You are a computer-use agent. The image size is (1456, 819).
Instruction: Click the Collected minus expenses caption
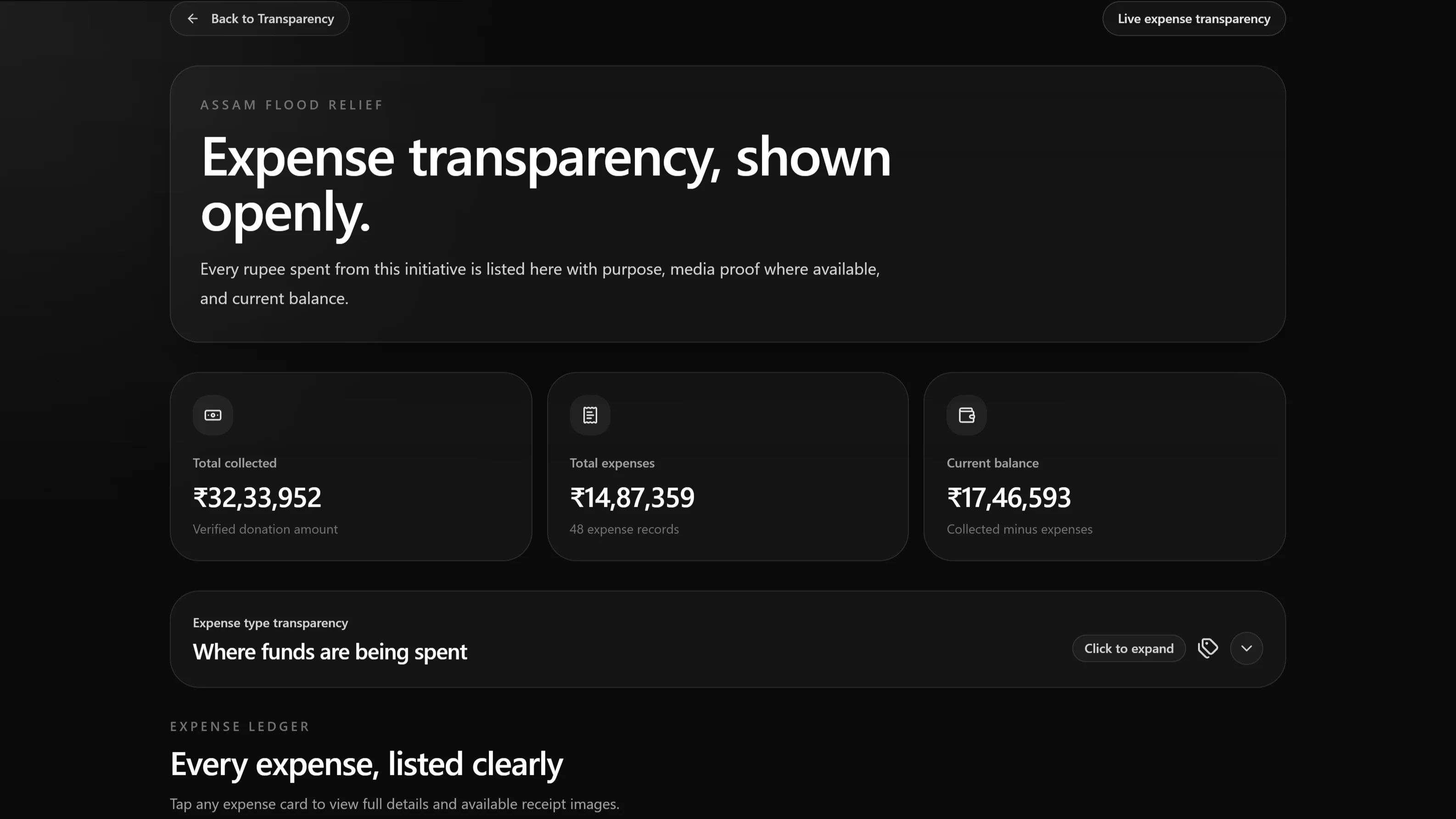pyautogui.click(x=1019, y=530)
